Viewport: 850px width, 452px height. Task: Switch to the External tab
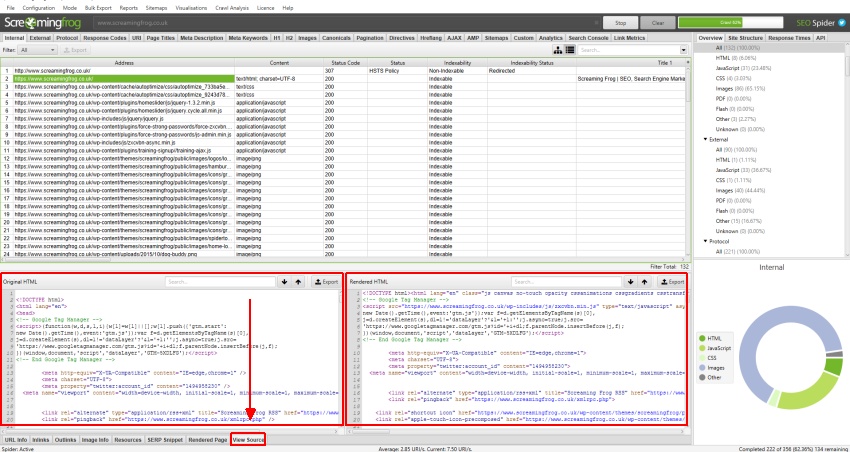pyautogui.click(x=40, y=38)
